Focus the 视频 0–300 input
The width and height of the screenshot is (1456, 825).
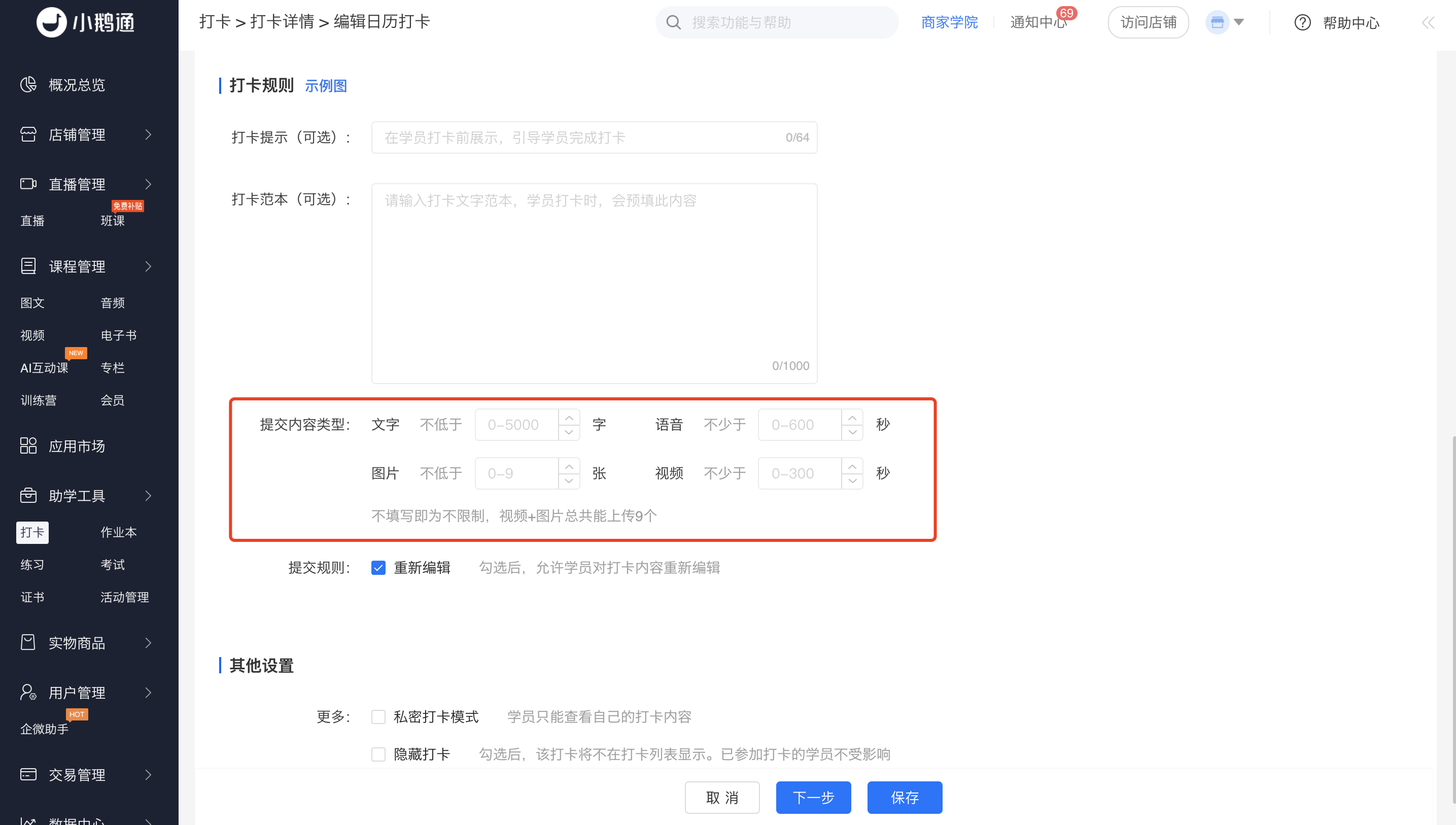800,473
